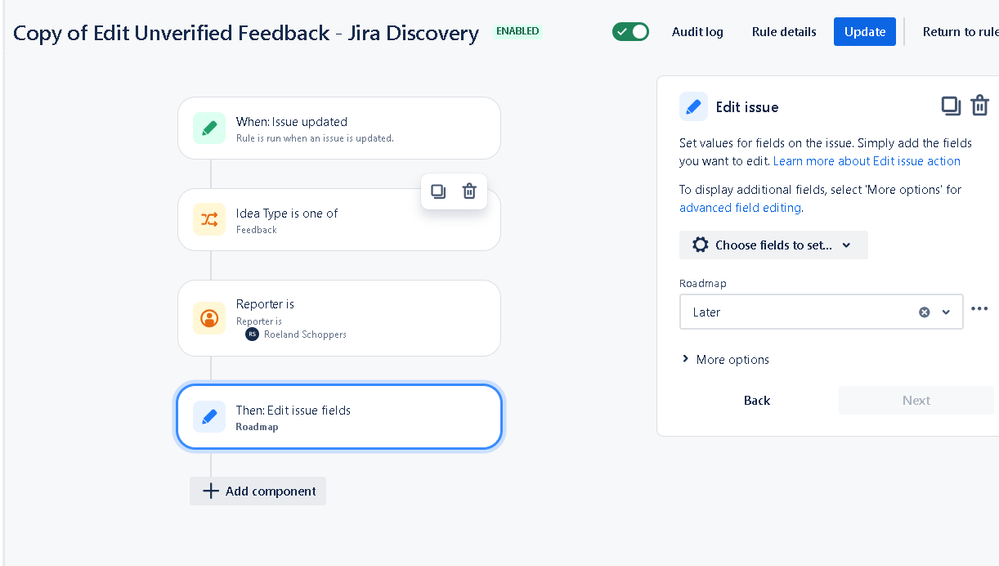Click the blue Update button

(x=865, y=32)
